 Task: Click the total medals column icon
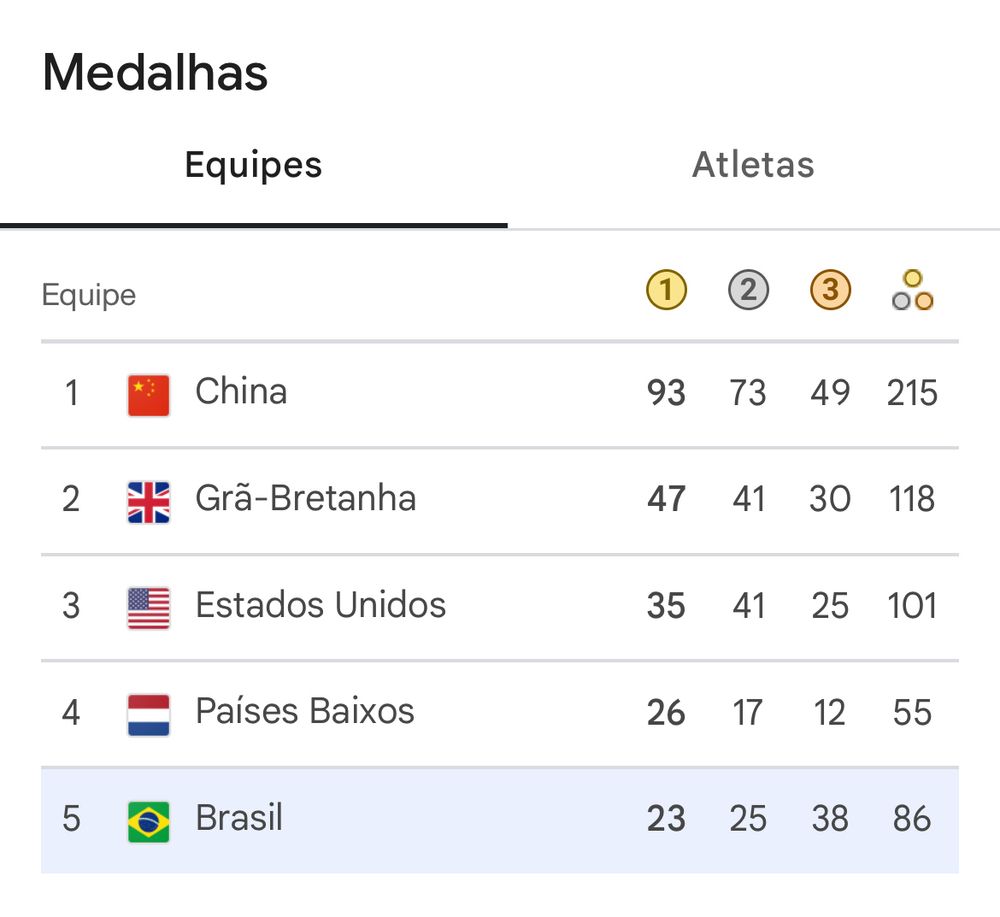point(913,290)
